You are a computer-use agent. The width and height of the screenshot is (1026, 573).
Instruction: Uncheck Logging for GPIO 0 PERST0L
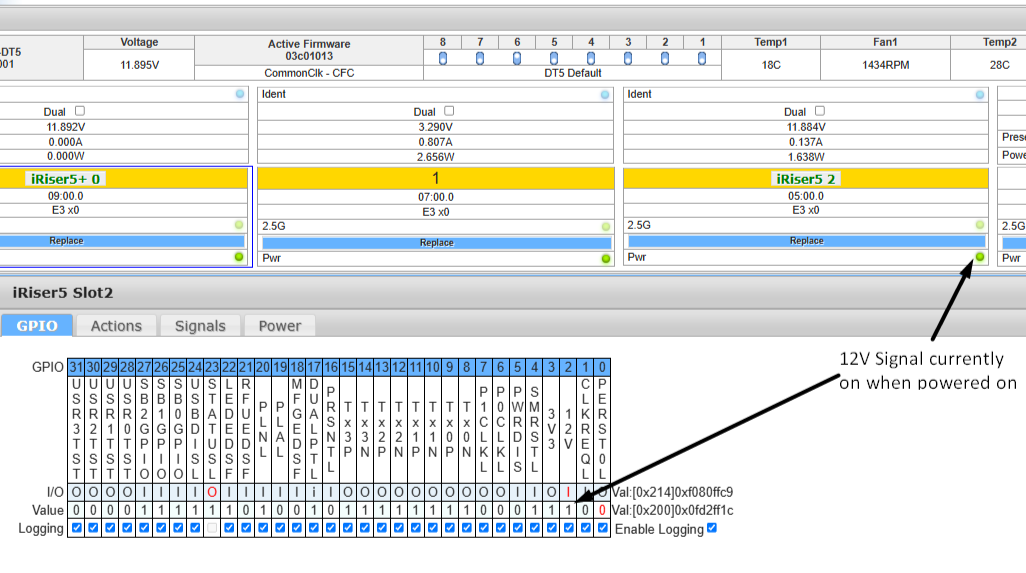click(603, 528)
